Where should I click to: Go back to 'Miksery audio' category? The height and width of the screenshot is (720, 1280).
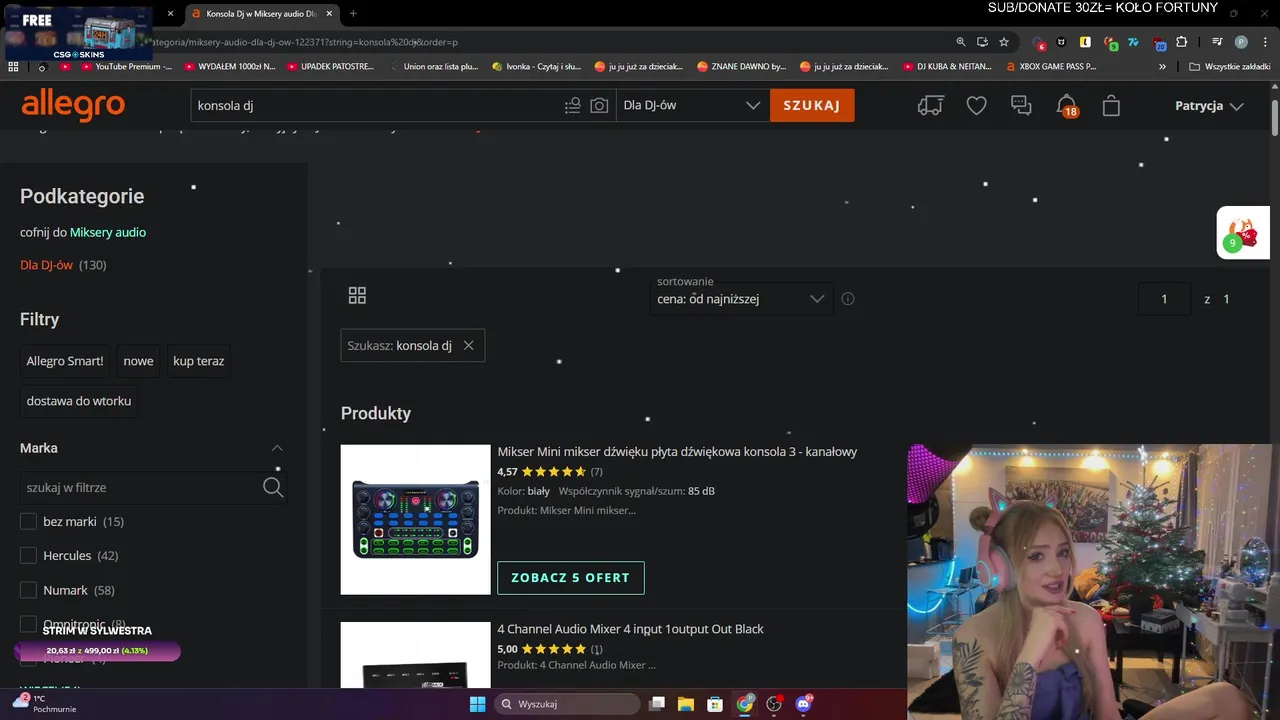(x=108, y=232)
